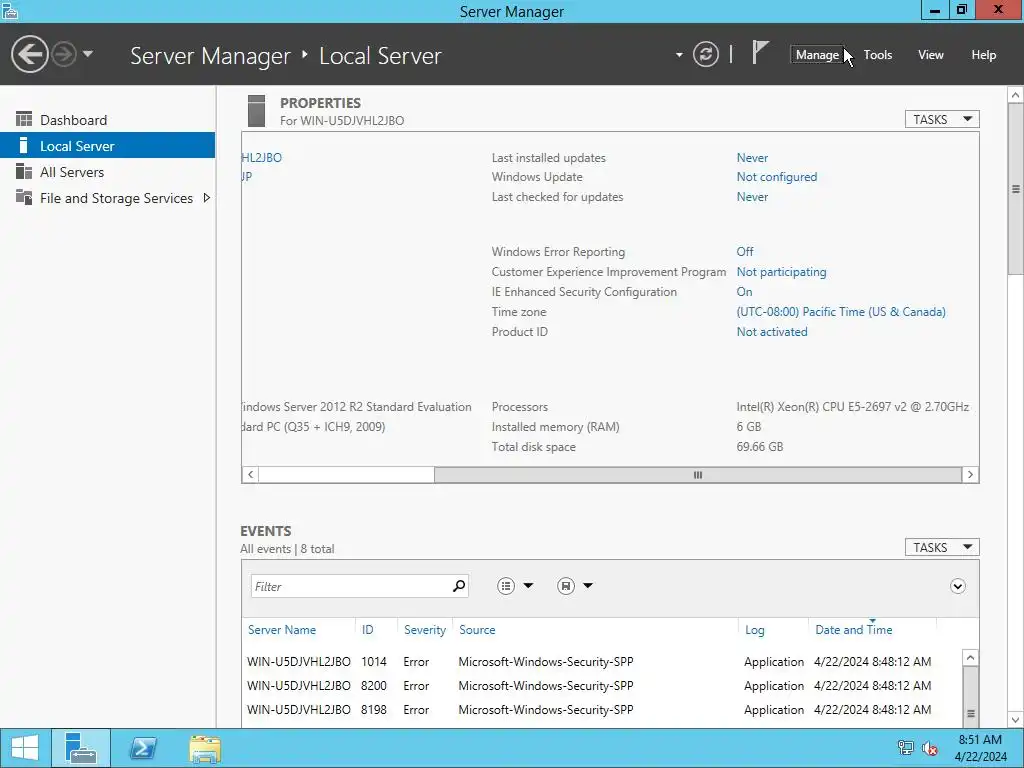Click main pane scroll down arrow
The image size is (1024, 768).
(x=1016, y=720)
